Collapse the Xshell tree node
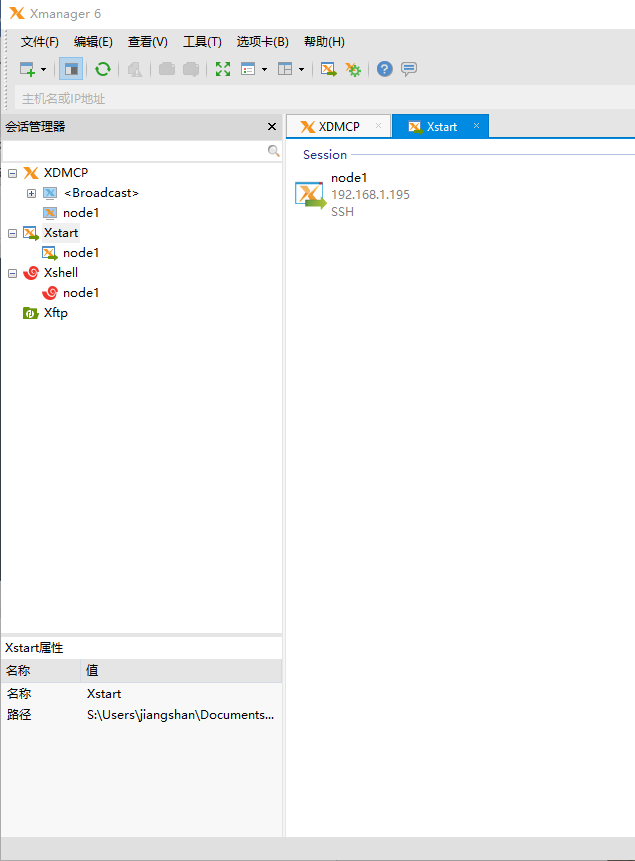The width and height of the screenshot is (635, 861). (x=13, y=273)
